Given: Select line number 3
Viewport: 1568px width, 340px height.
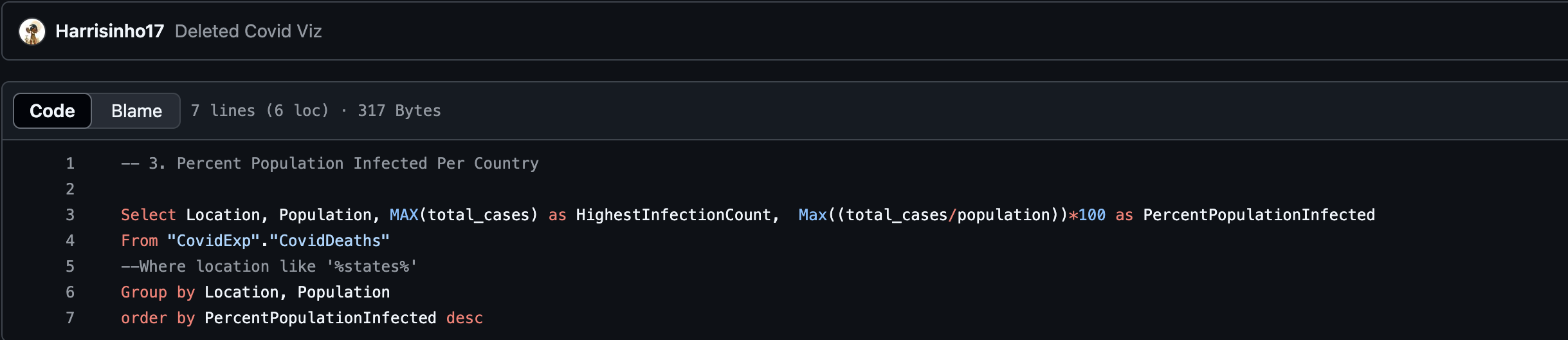Looking at the screenshot, I should [x=70, y=215].
